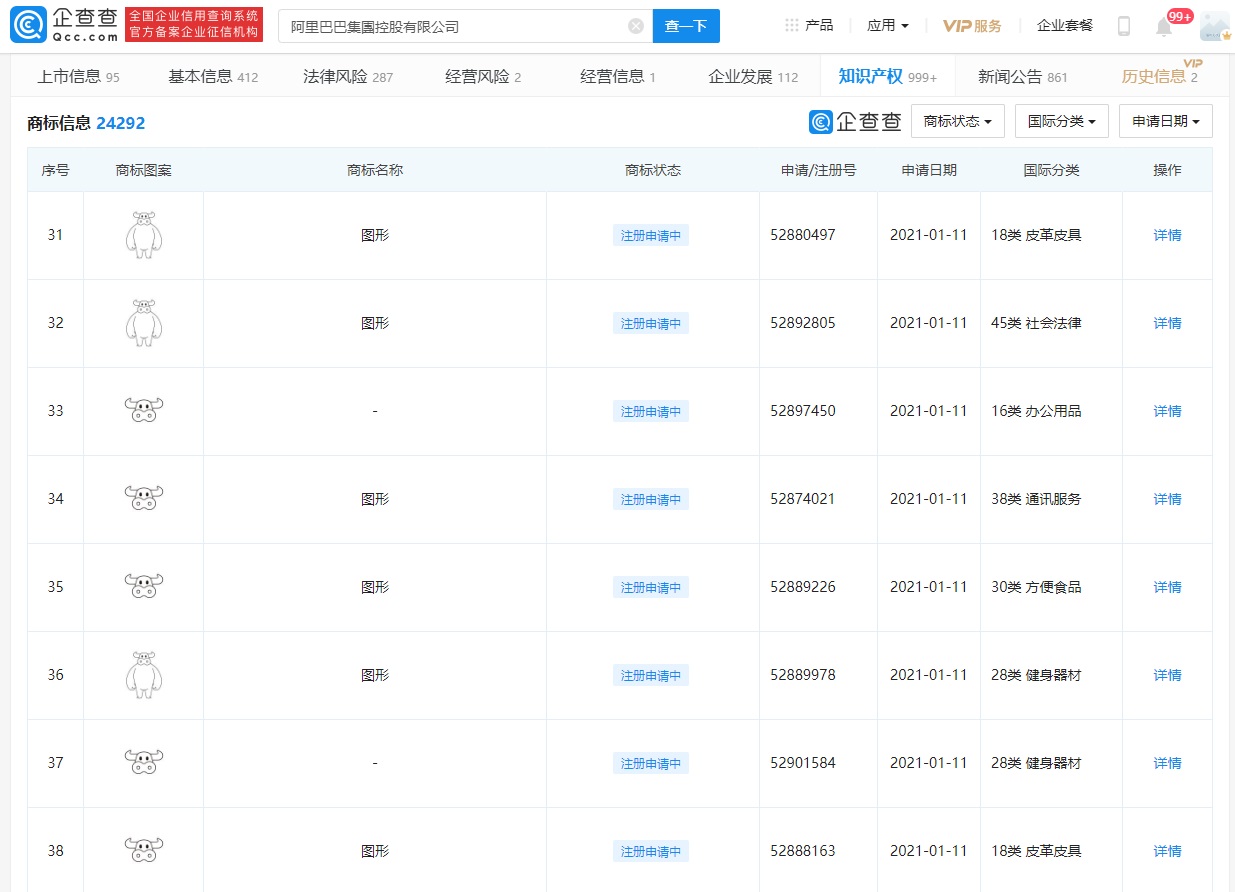
Task: Switch to the 法律风险 tab
Action: click(x=348, y=76)
